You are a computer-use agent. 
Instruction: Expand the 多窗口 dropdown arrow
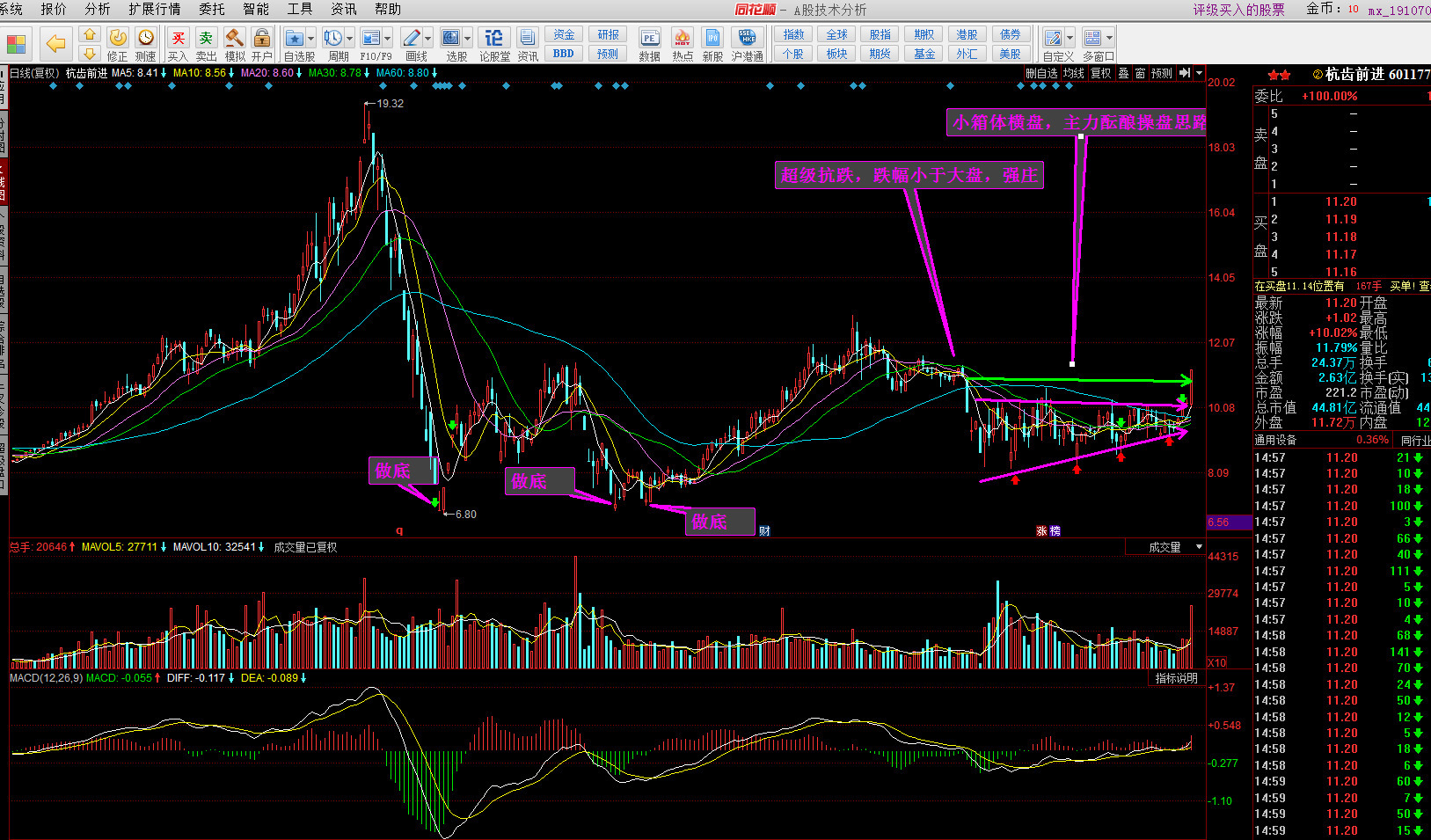1109,39
